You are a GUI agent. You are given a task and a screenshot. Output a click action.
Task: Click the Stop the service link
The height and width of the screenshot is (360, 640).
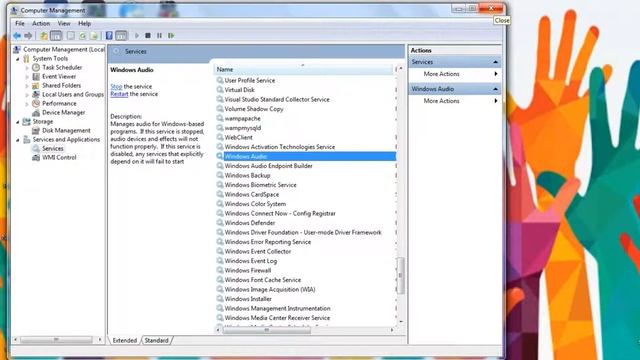pyautogui.click(x=116, y=87)
